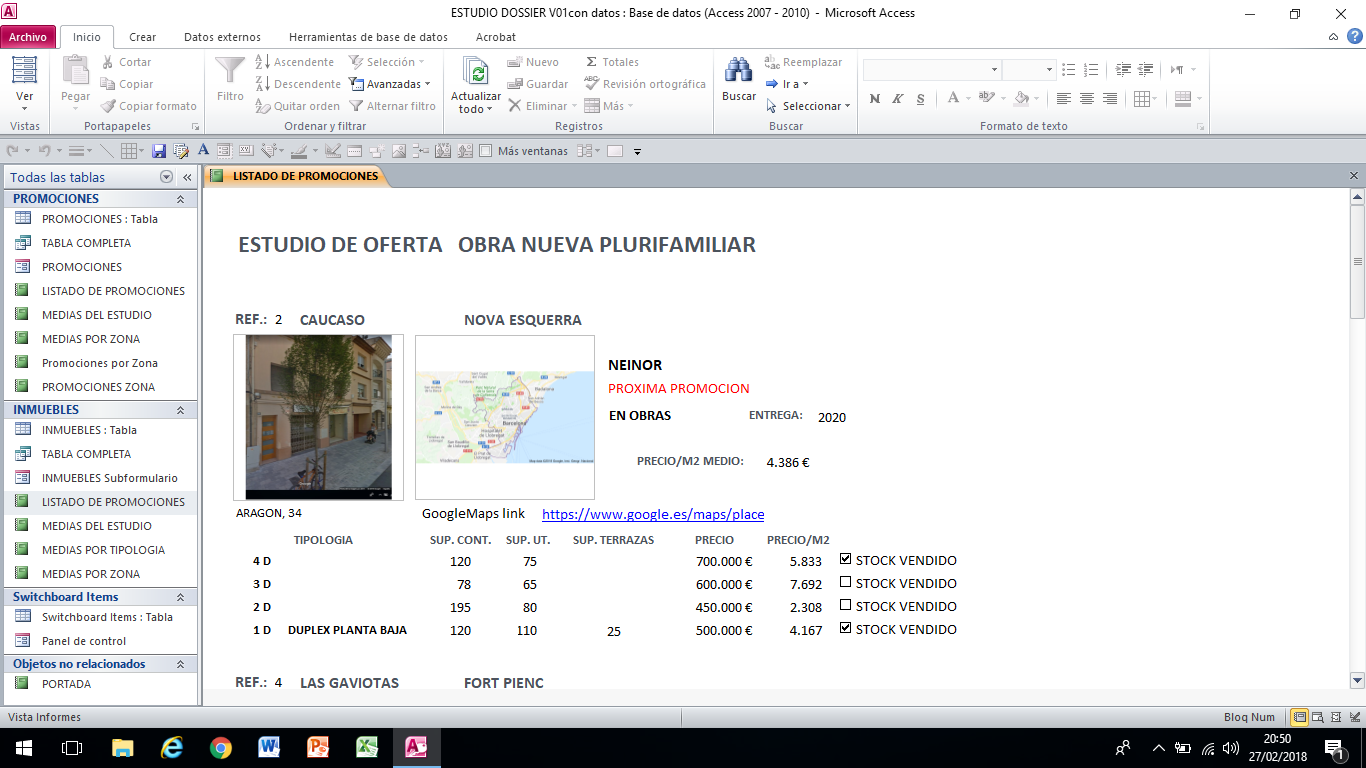This screenshot has height=768, width=1366.
Task: Toggle STOCK VENDIDO checkbox for 4 D row
Action: tap(846, 560)
